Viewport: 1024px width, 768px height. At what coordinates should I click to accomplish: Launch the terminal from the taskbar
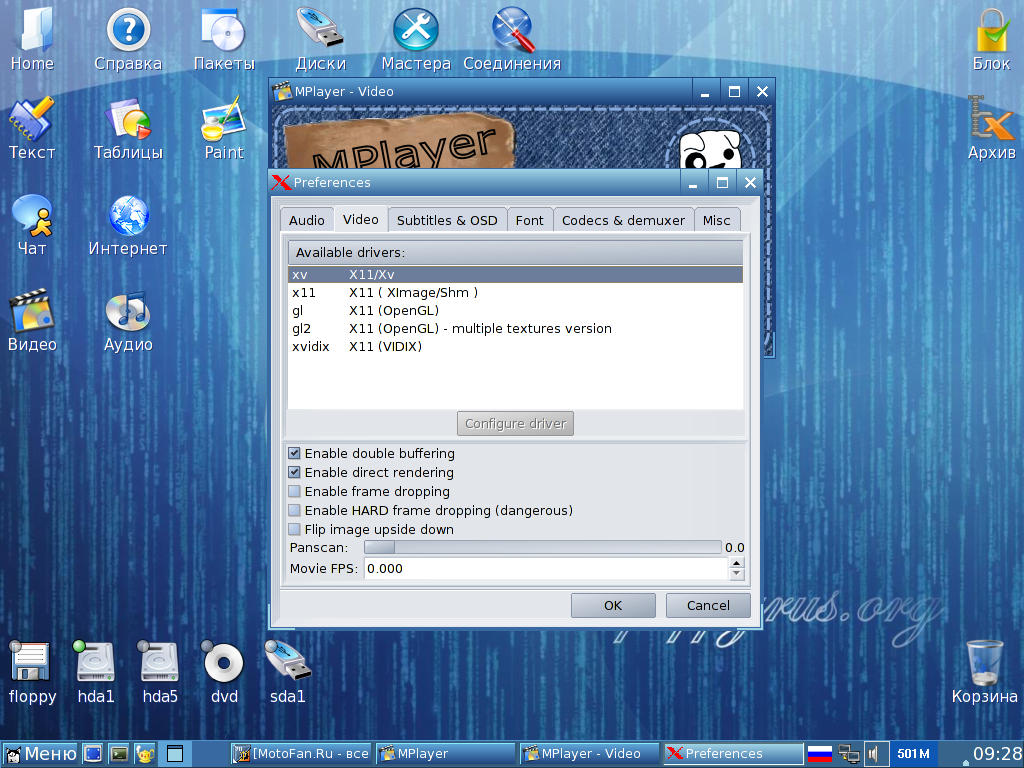coord(119,754)
